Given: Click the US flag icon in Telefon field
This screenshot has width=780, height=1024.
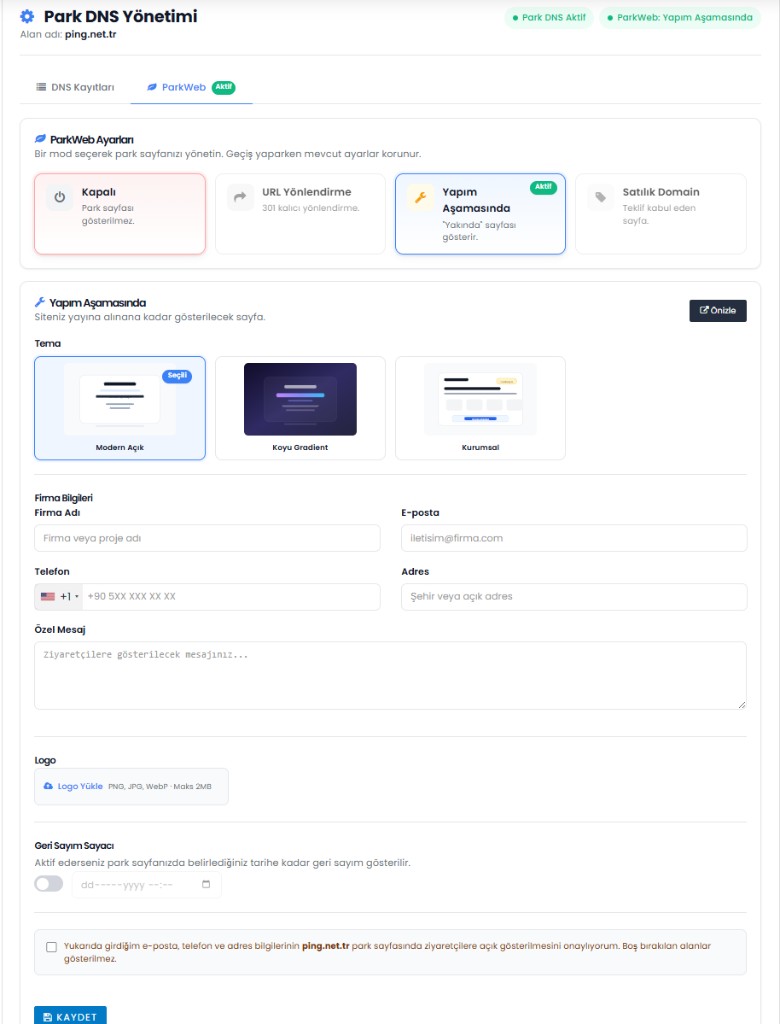Looking at the screenshot, I should pyautogui.click(x=48, y=596).
